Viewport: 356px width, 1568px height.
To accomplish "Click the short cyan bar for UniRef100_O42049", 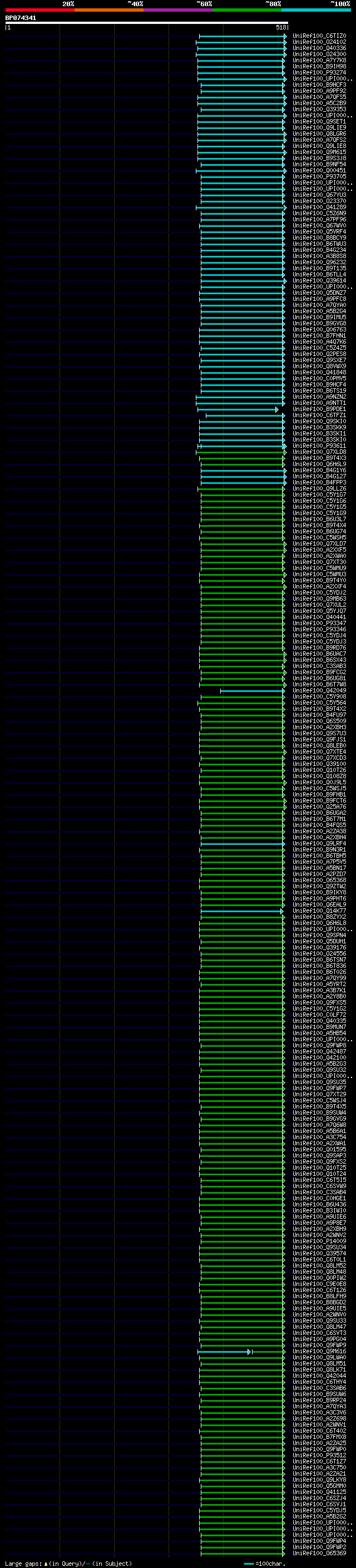I will pyautogui.click(x=252, y=691).
